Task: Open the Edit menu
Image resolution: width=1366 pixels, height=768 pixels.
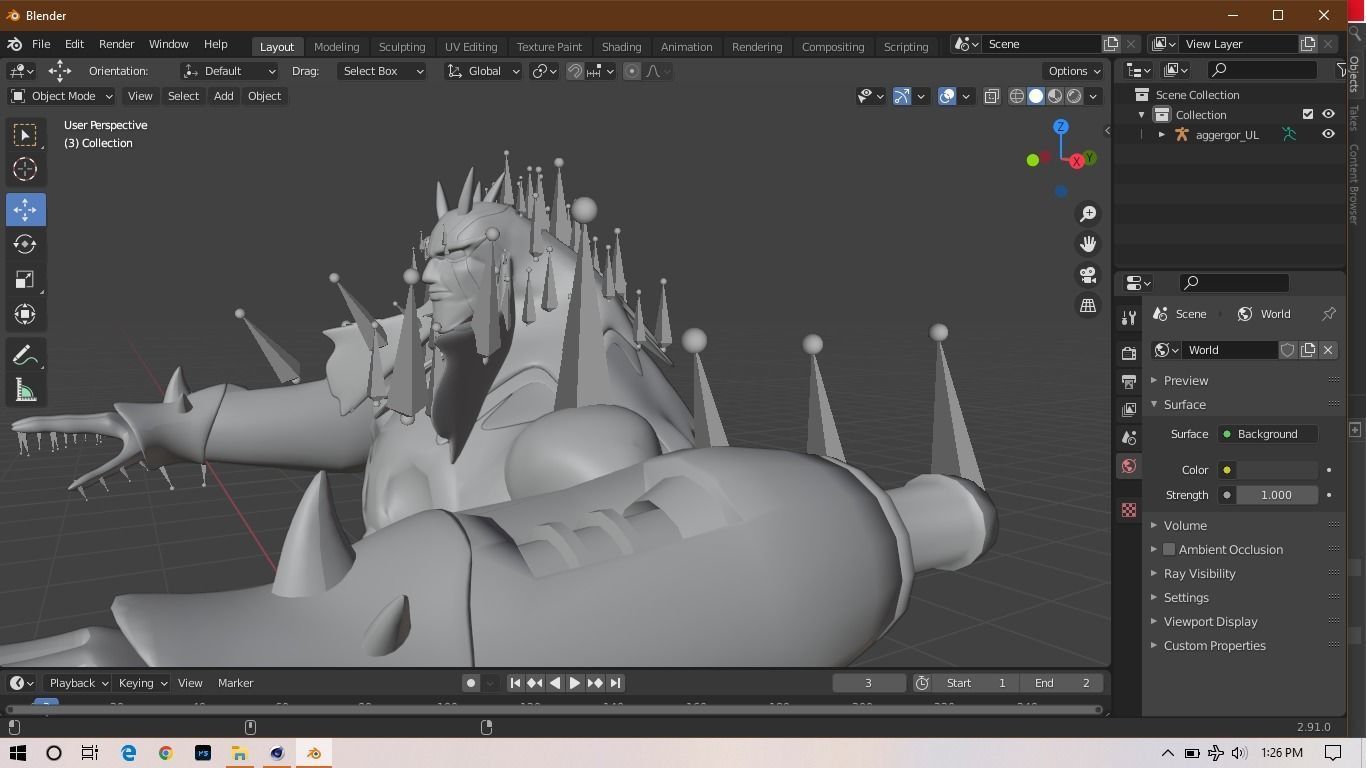Action: pyautogui.click(x=74, y=44)
